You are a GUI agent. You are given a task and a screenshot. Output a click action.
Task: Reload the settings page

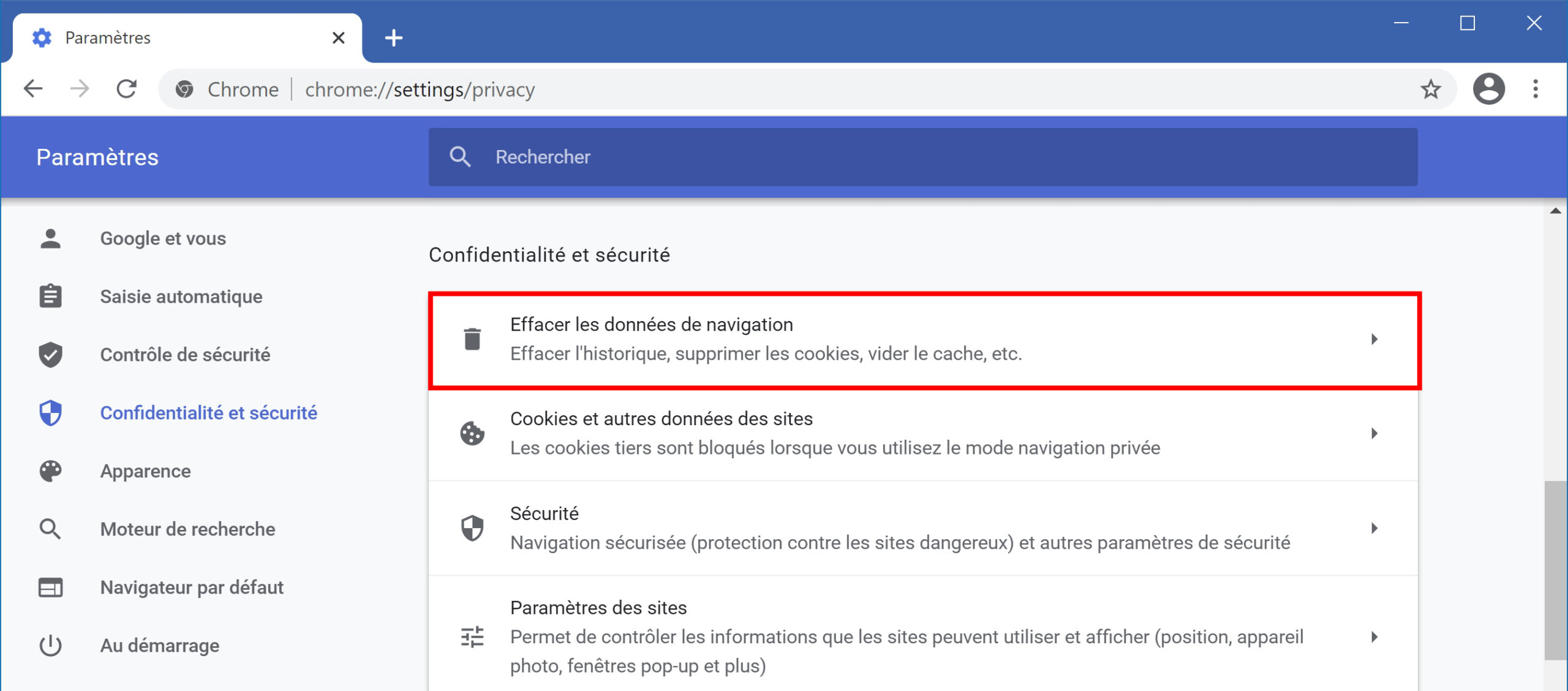tap(126, 89)
